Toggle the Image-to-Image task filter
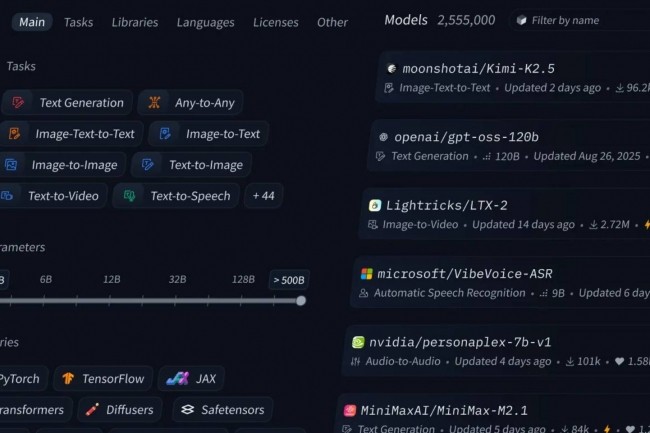Screen dimensions: 650x433 point(61,165)
